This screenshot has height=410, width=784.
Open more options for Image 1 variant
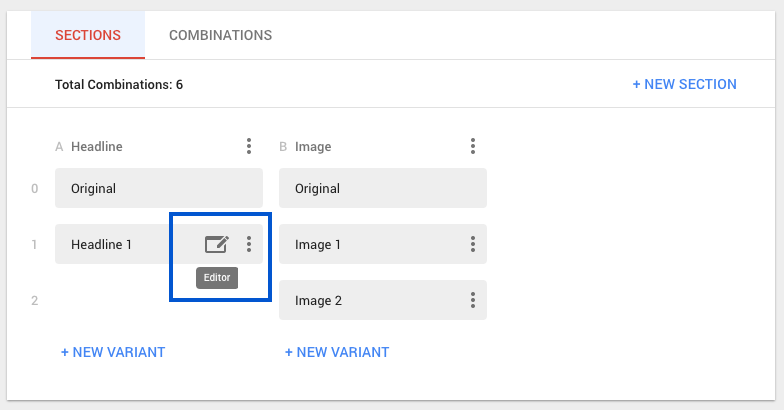pos(473,244)
